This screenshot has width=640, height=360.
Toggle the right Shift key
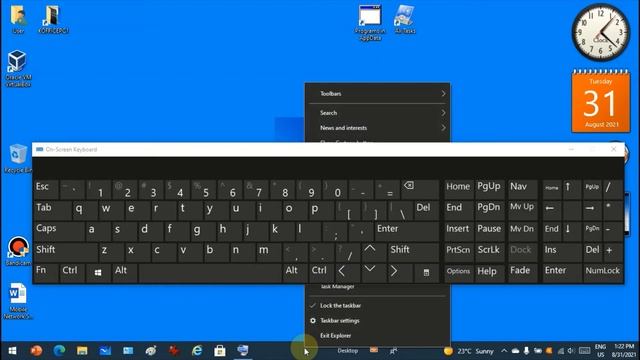point(413,251)
